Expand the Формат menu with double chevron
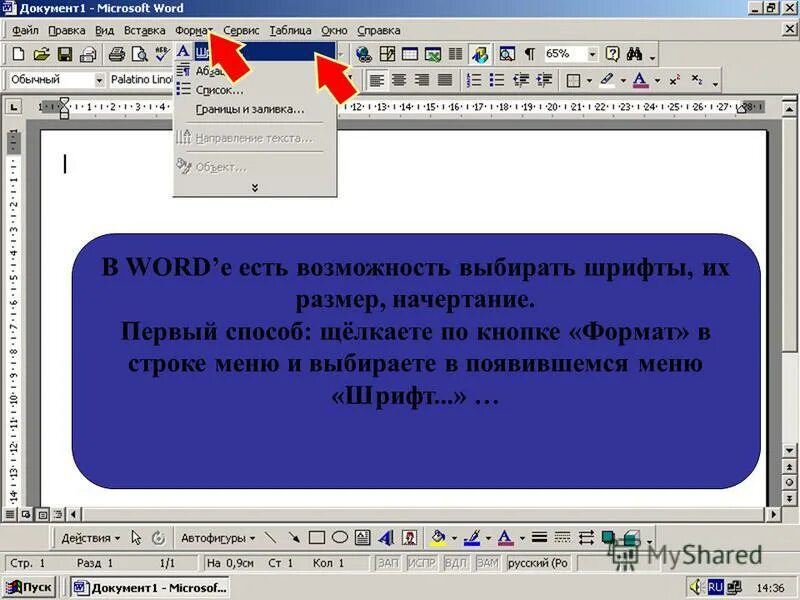 pos(255,188)
